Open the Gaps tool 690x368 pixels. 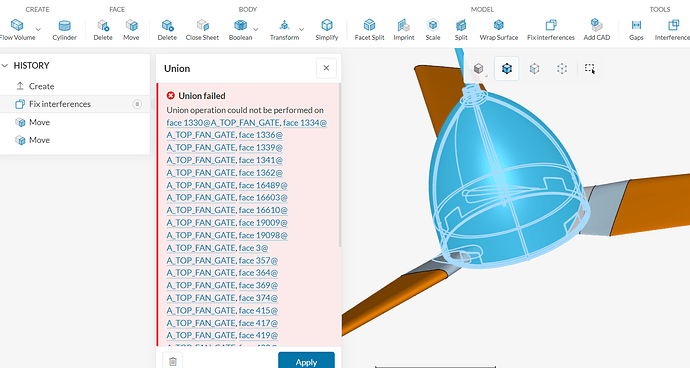[x=636, y=29]
